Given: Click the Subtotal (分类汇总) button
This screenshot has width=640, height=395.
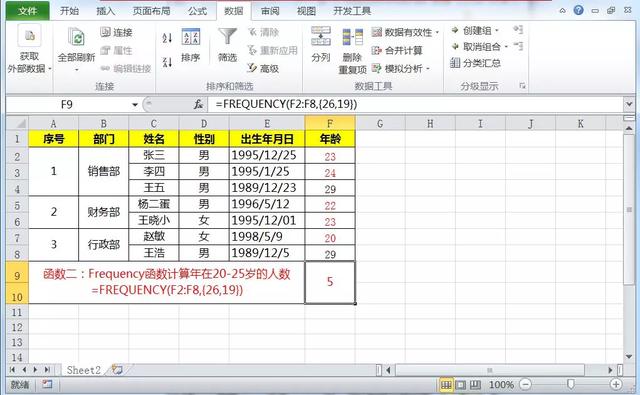Looking at the screenshot, I should click(x=475, y=63).
